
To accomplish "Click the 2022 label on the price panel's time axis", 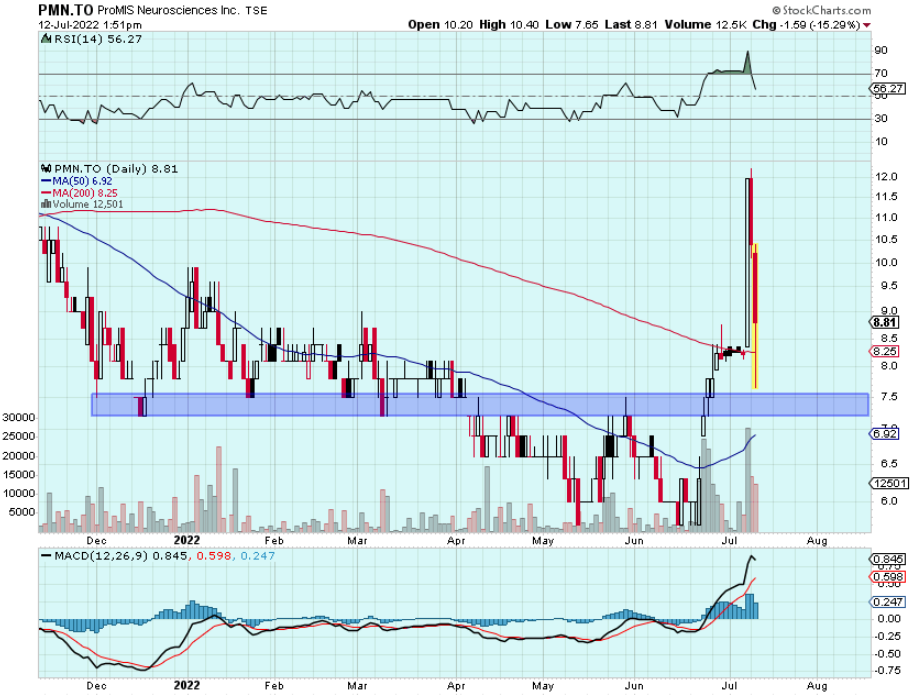I will coord(187,541).
